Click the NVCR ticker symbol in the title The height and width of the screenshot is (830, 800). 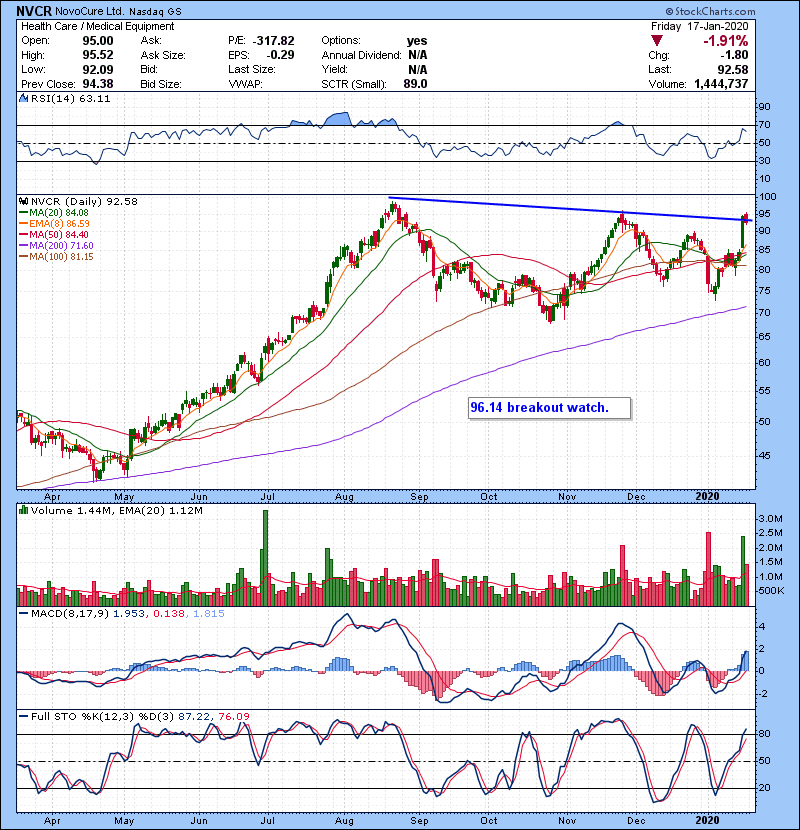pyautogui.click(x=34, y=11)
